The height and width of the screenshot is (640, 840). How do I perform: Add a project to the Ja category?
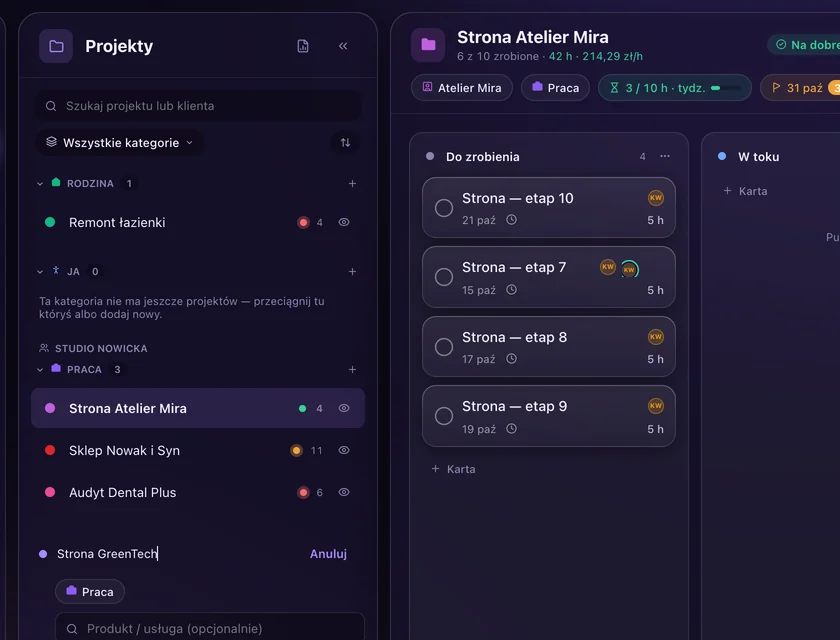pyautogui.click(x=352, y=272)
